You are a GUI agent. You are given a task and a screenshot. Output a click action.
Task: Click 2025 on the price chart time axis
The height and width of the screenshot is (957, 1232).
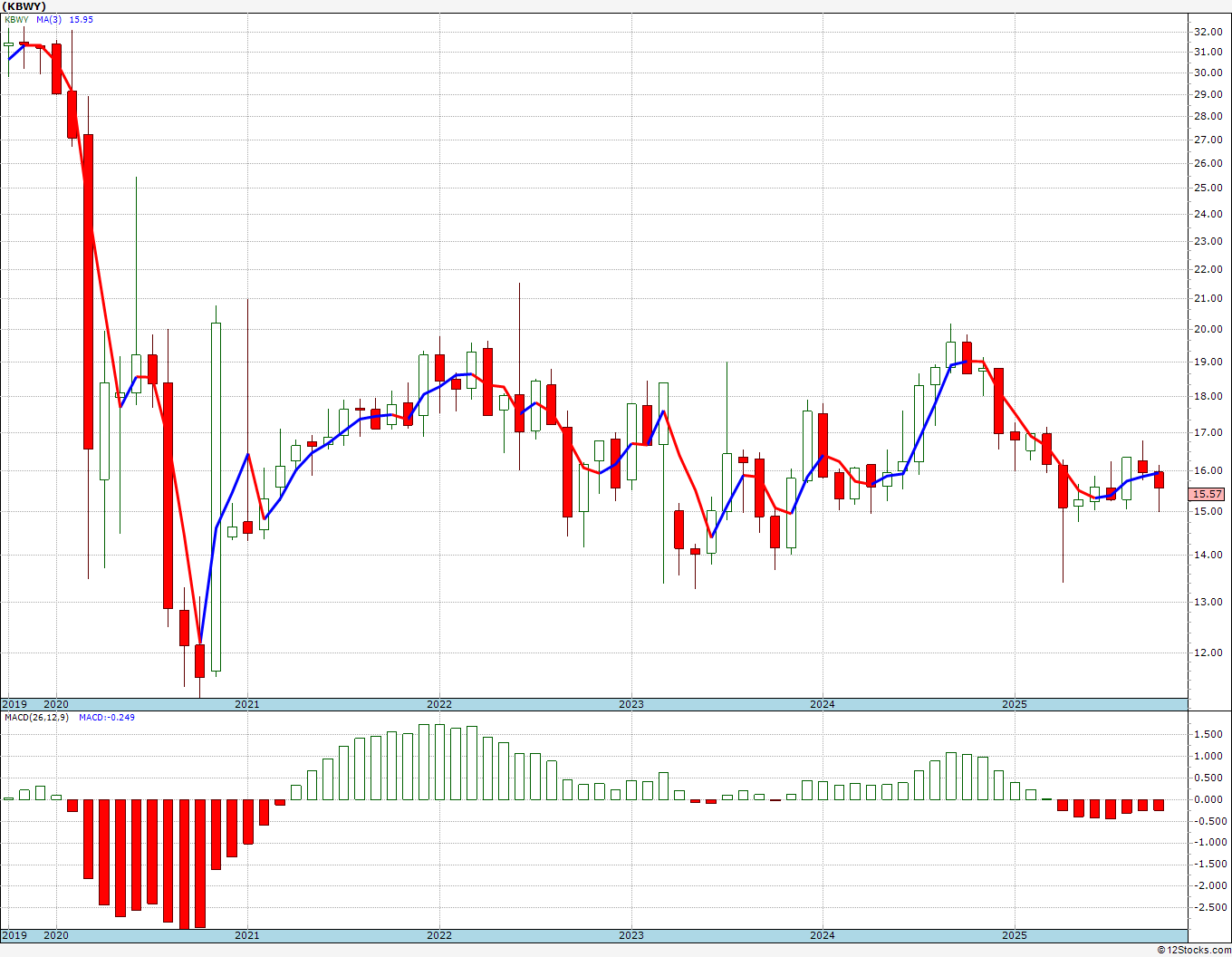(1015, 704)
